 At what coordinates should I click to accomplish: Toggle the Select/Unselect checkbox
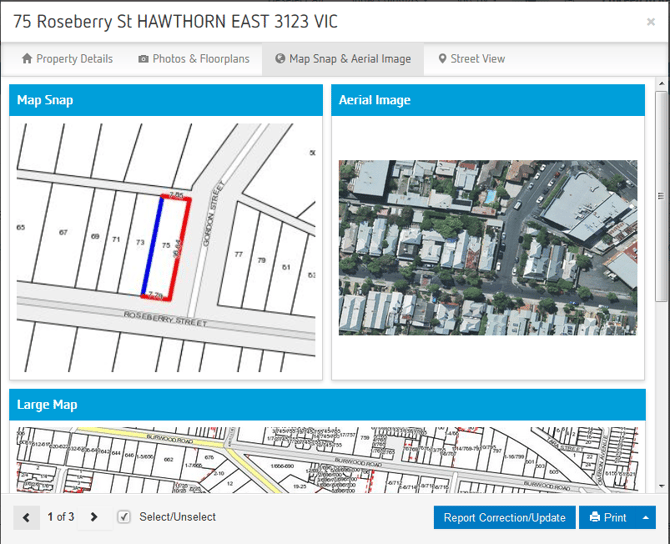[x=124, y=517]
